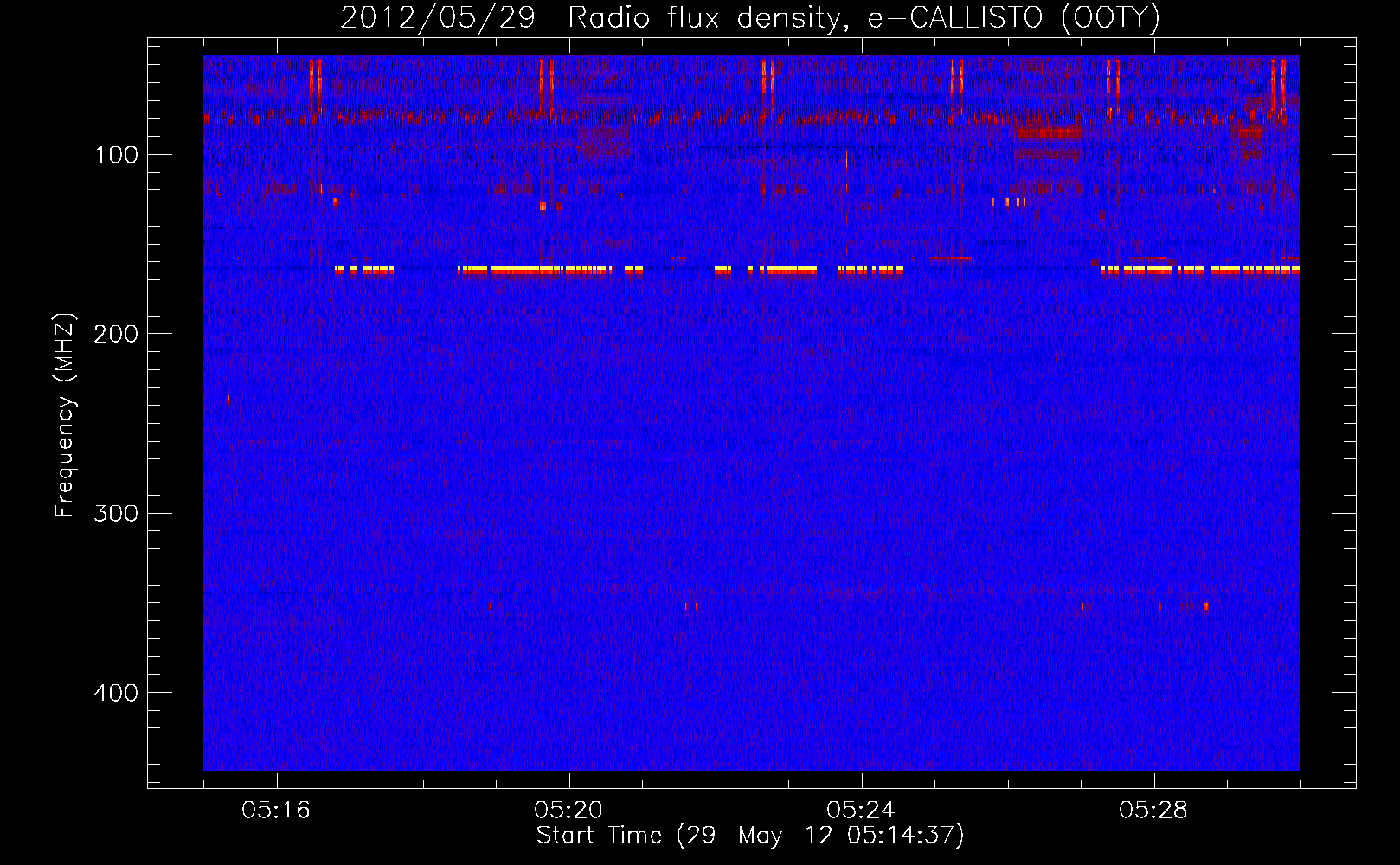The image size is (1400, 865).
Task: Click the '05:24' time tick label
Action: [861, 811]
